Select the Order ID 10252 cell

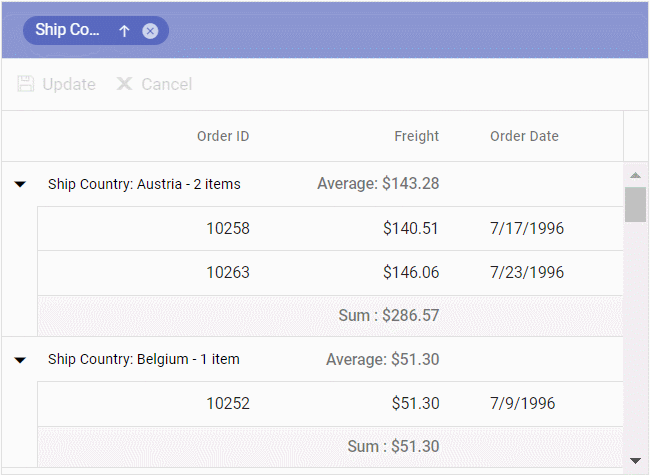pos(228,404)
